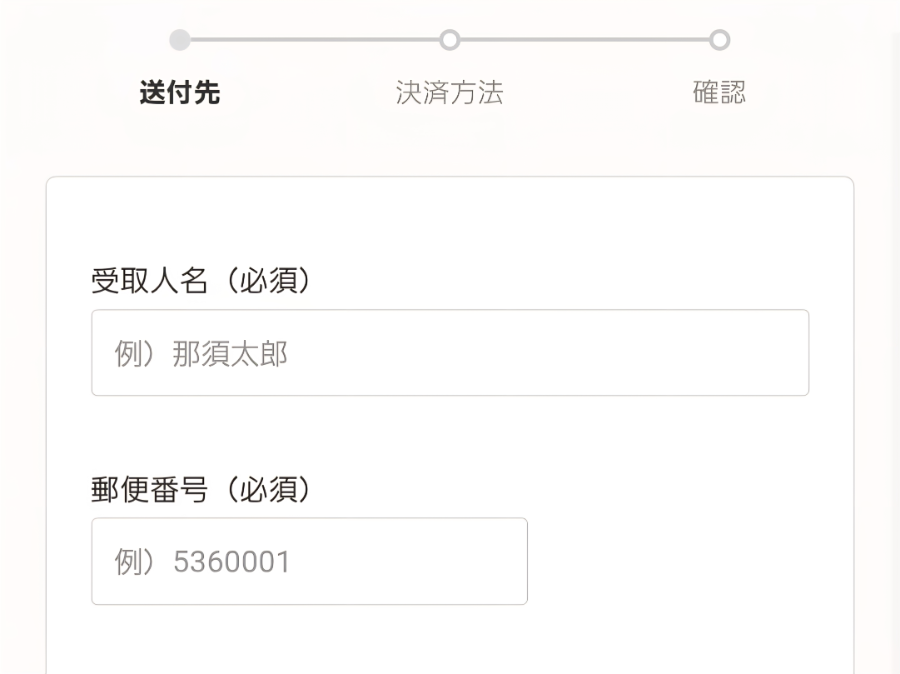Go to the 確認 step label
Image resolution: width=900 pixels, height=674 pixels.
click(719, 94)
